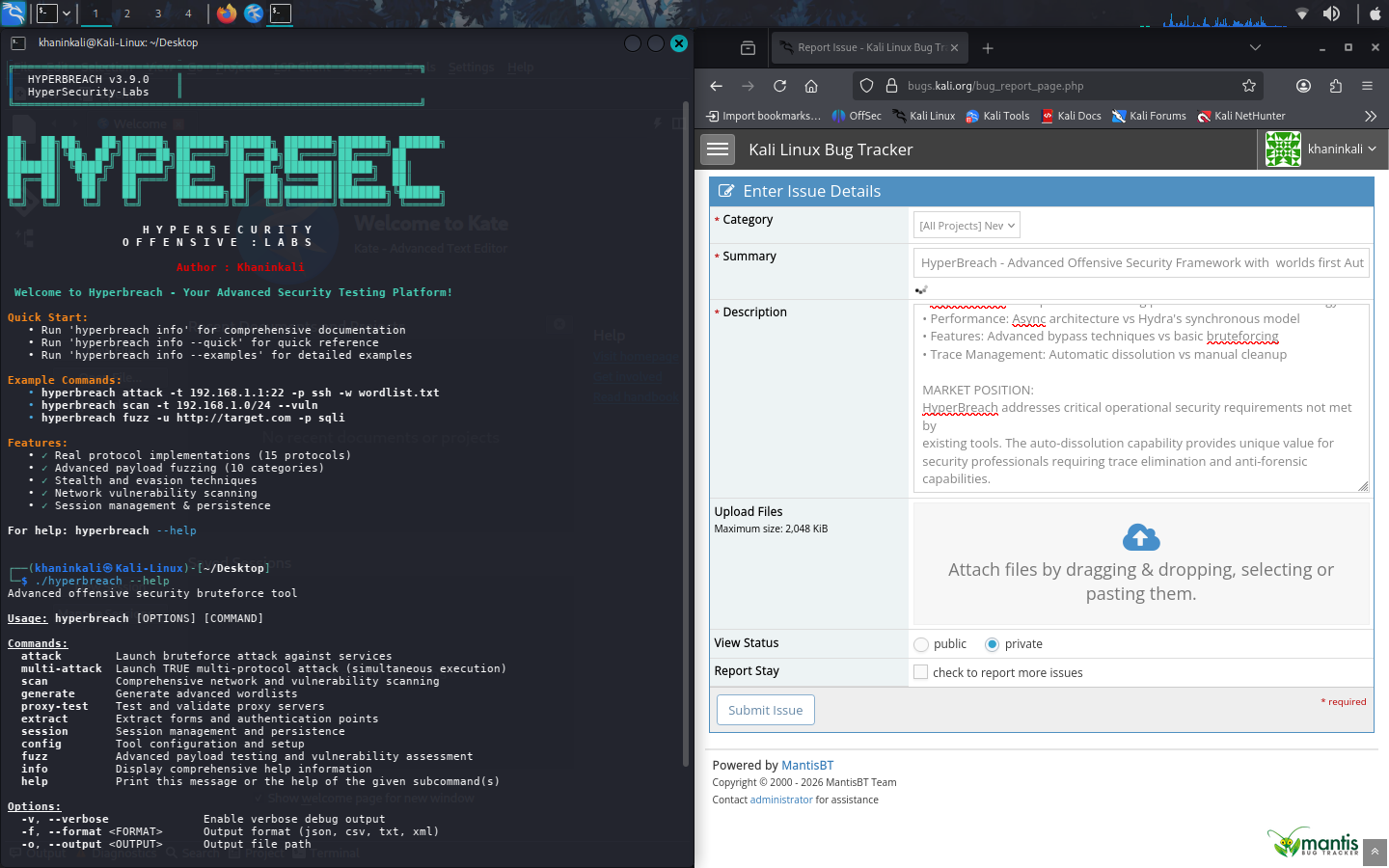Show more bookmarks chevron
The width and height of the screenshot is (1389, 868).
tap(1370, 116)
